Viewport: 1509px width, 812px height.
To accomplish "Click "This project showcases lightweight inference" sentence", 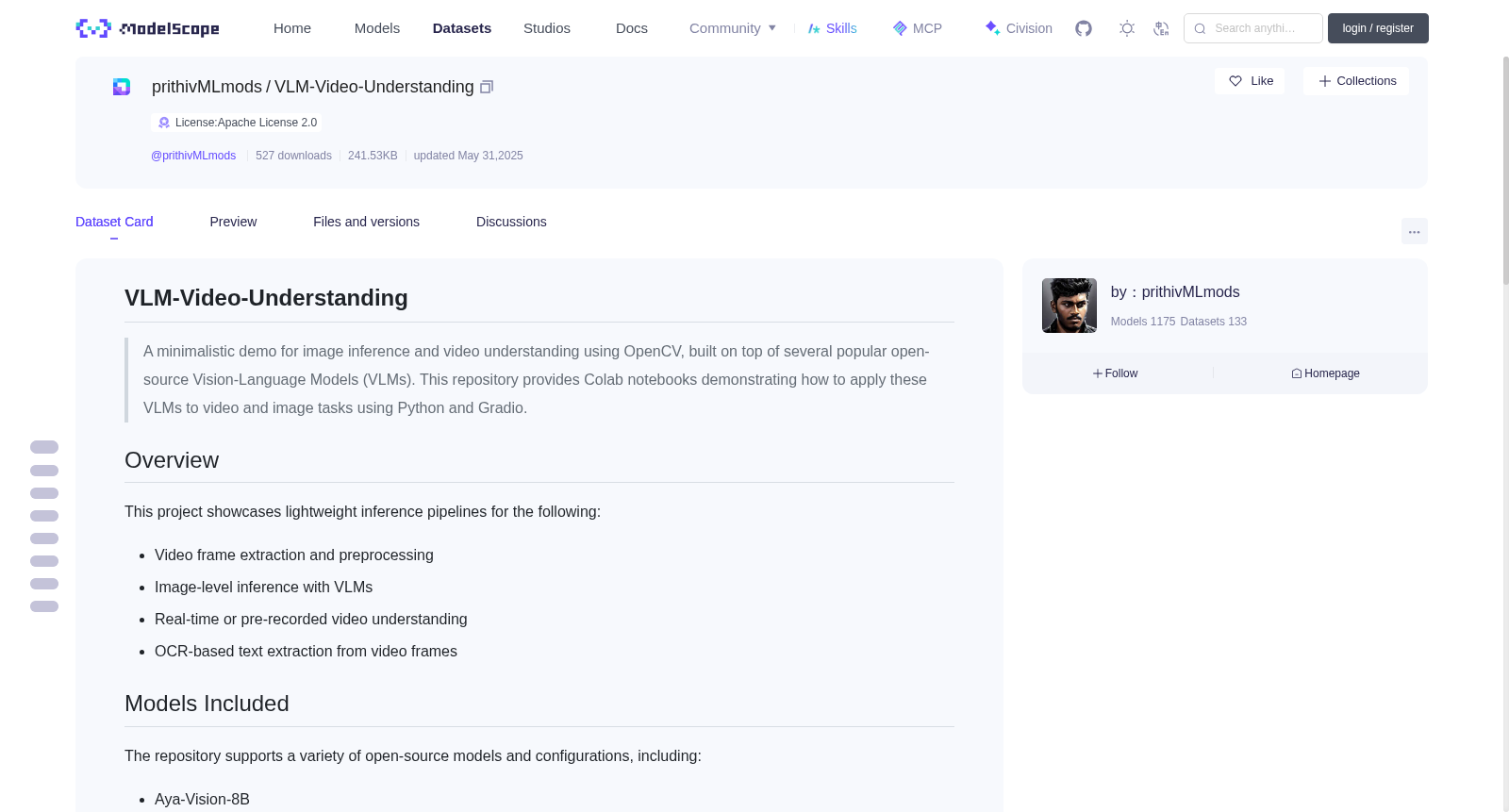I will point(362,512).
